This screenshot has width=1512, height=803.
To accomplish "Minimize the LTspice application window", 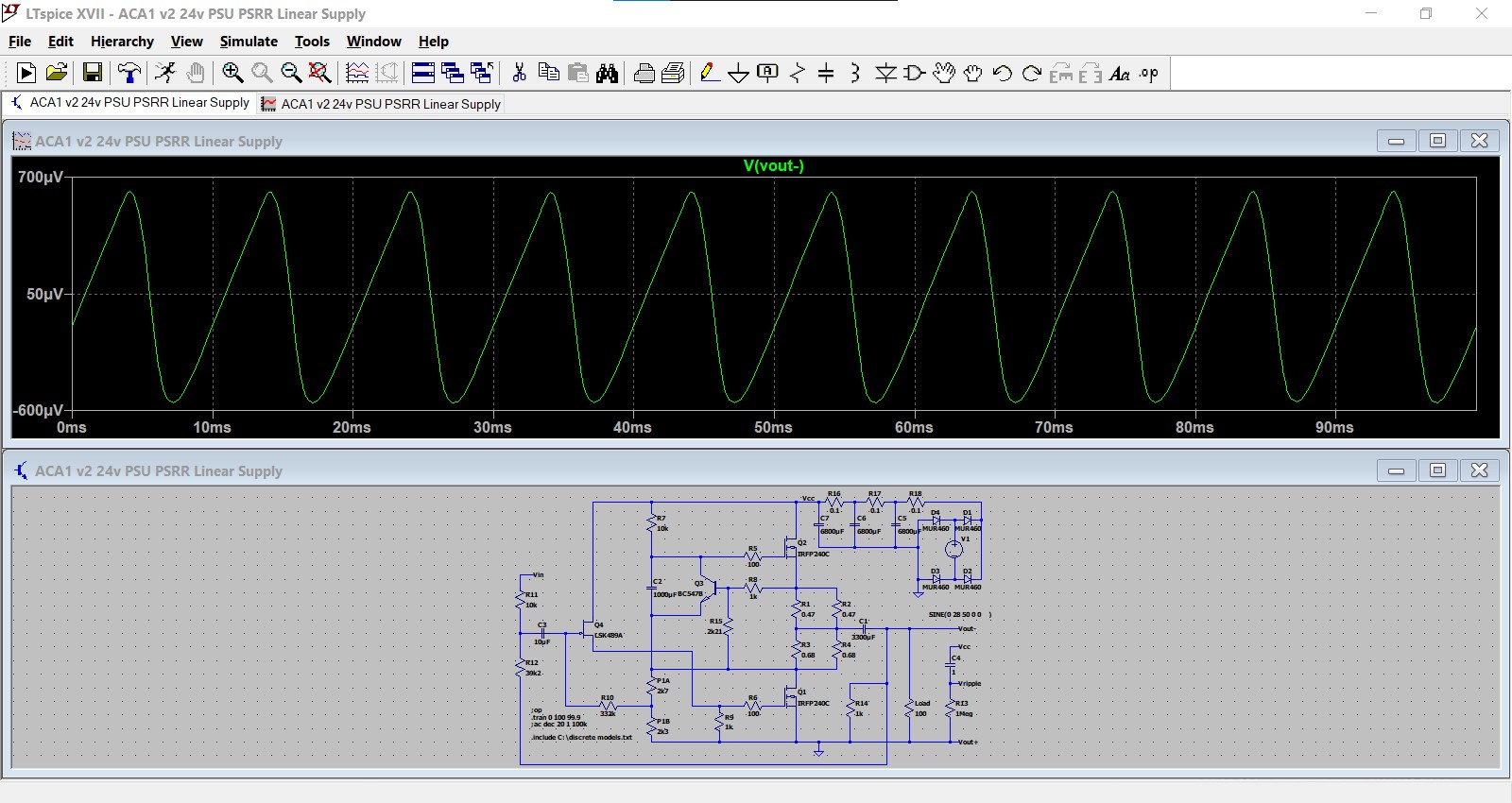I will click(1371, 13).
